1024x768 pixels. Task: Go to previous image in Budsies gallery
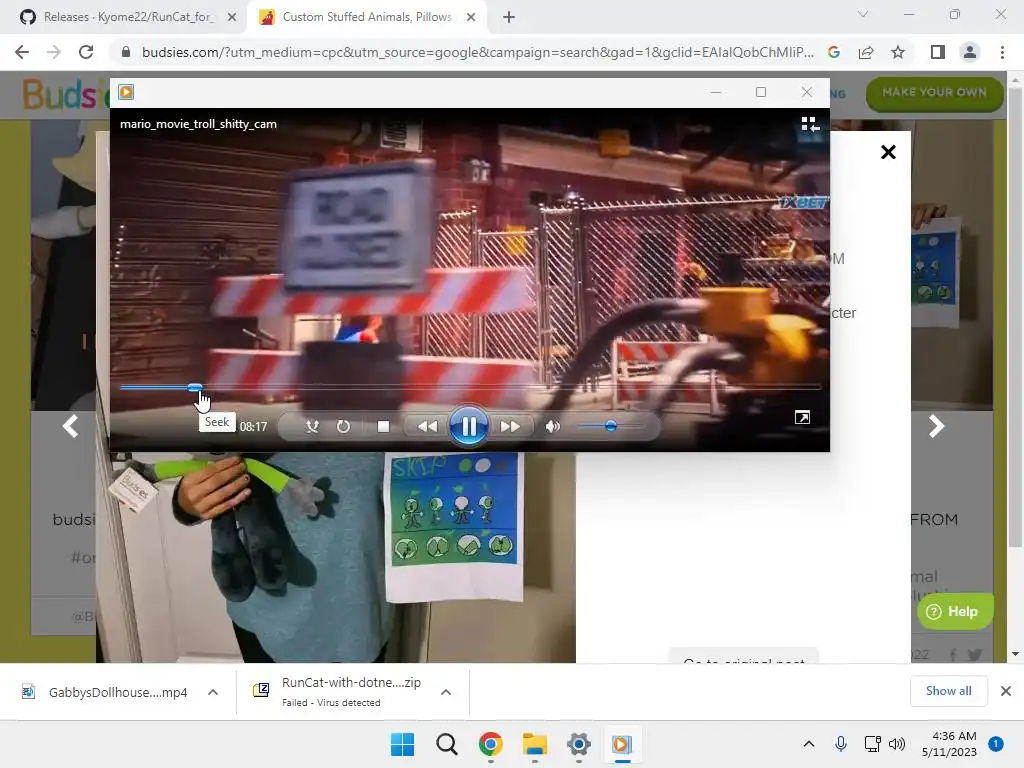(71, 426)
